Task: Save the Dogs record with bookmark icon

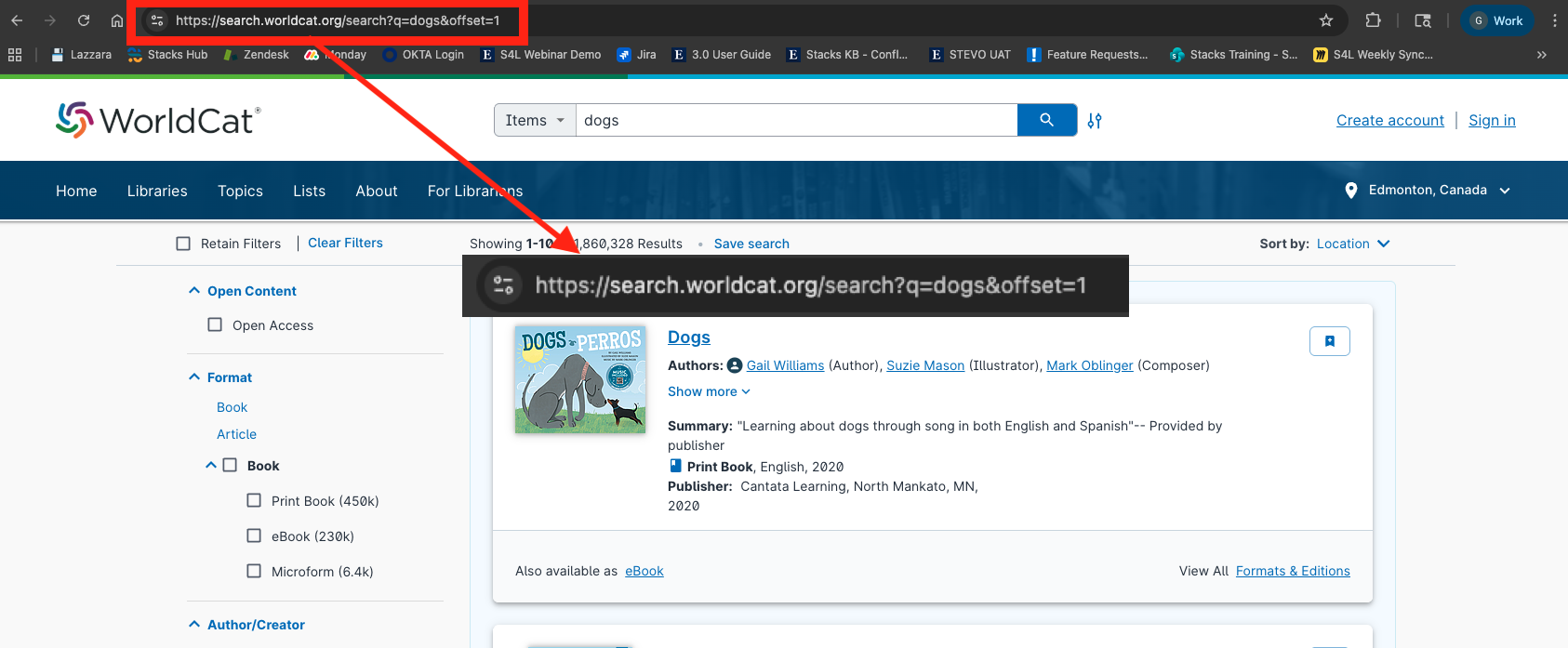Action: pos(1330,341)
